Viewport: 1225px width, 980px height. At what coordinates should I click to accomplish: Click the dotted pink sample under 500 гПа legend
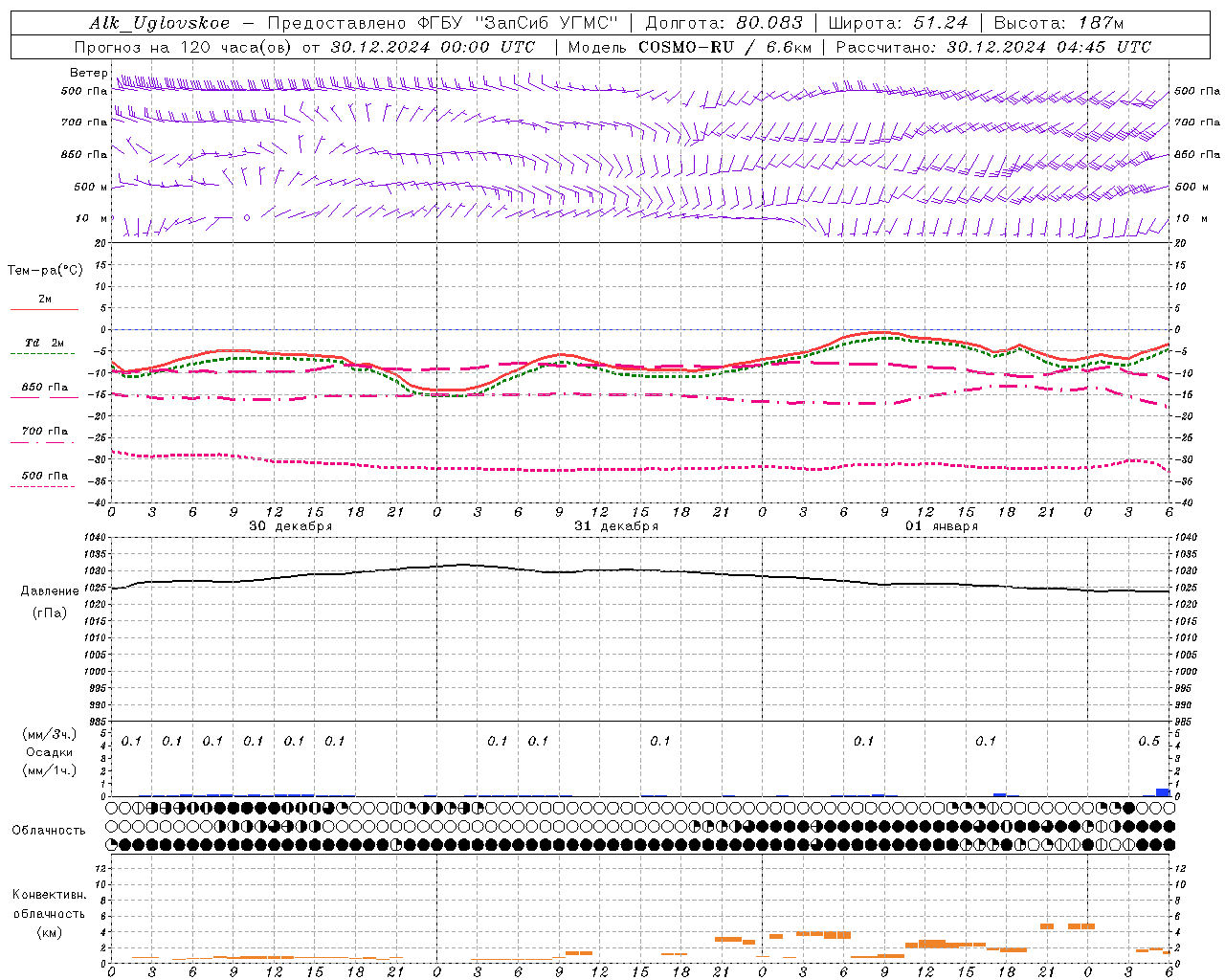[x=43, y=486]
